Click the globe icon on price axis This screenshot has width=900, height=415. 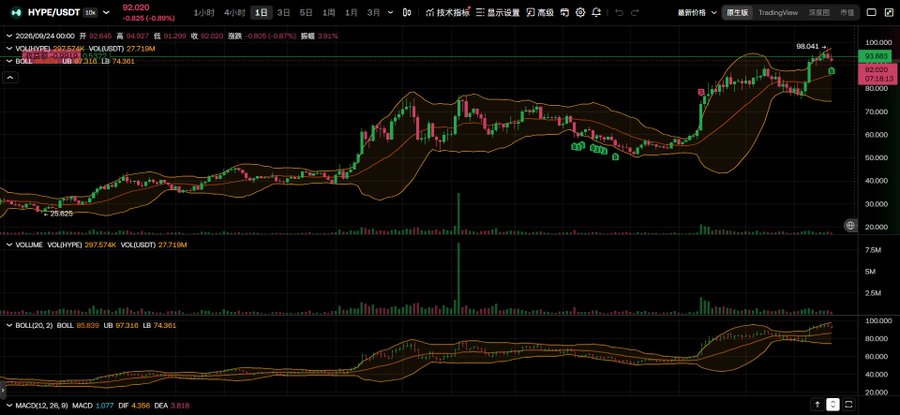(x=850, y=226)
